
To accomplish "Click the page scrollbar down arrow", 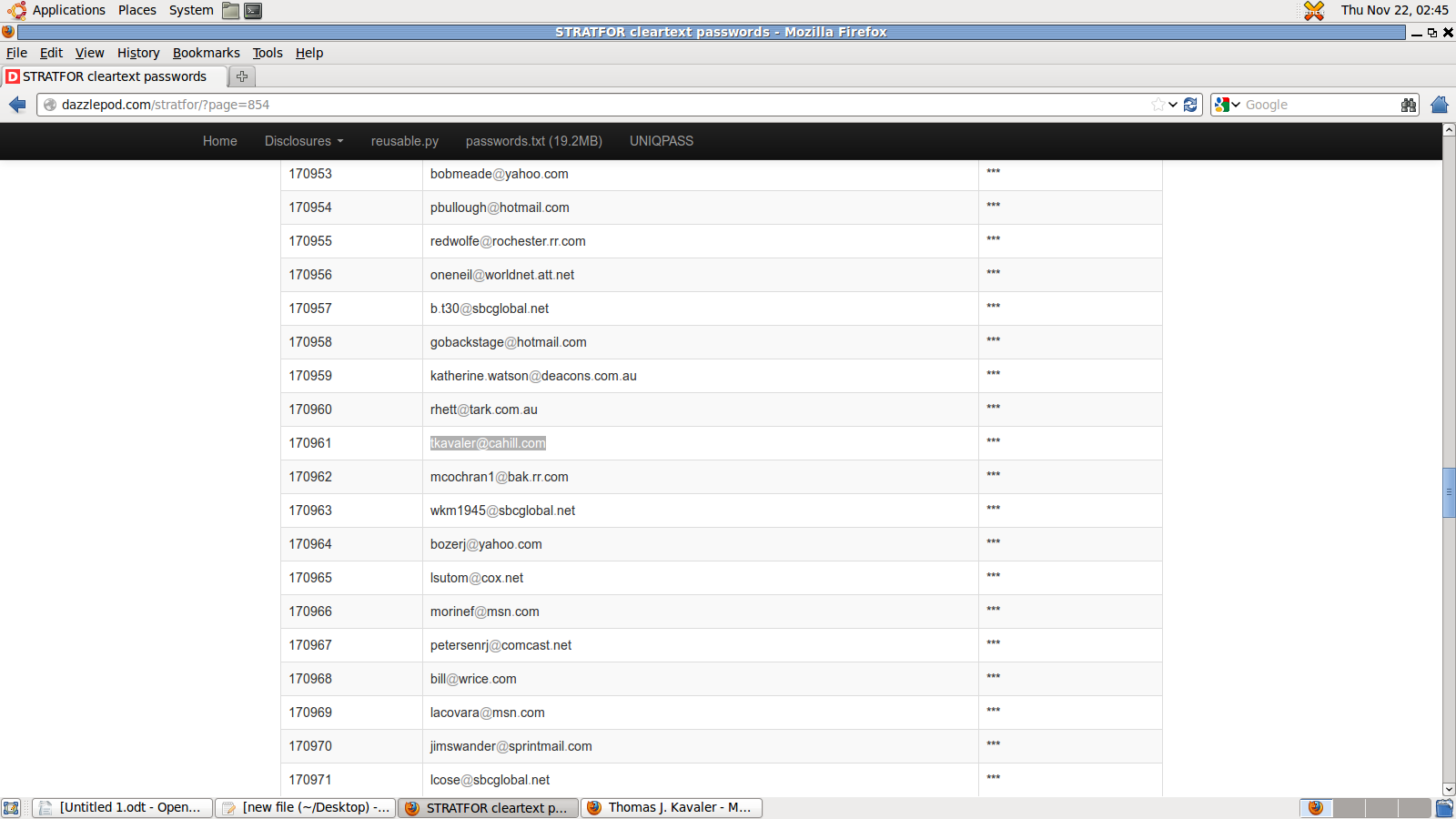I will [1449, 790].
